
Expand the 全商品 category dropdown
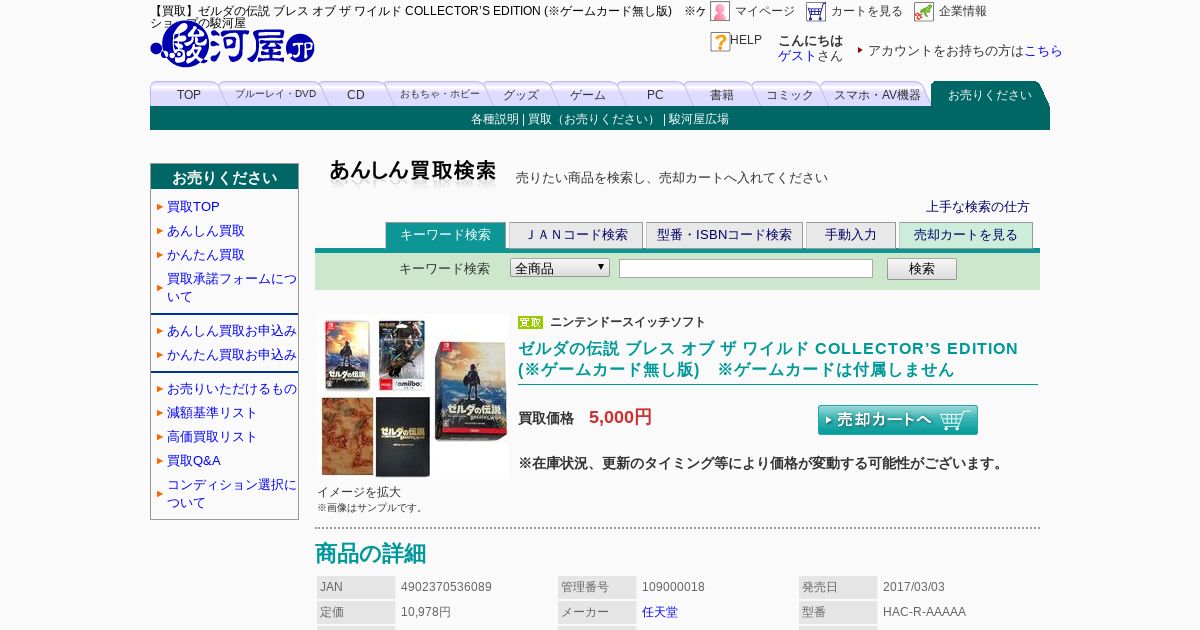click(560, 268)
